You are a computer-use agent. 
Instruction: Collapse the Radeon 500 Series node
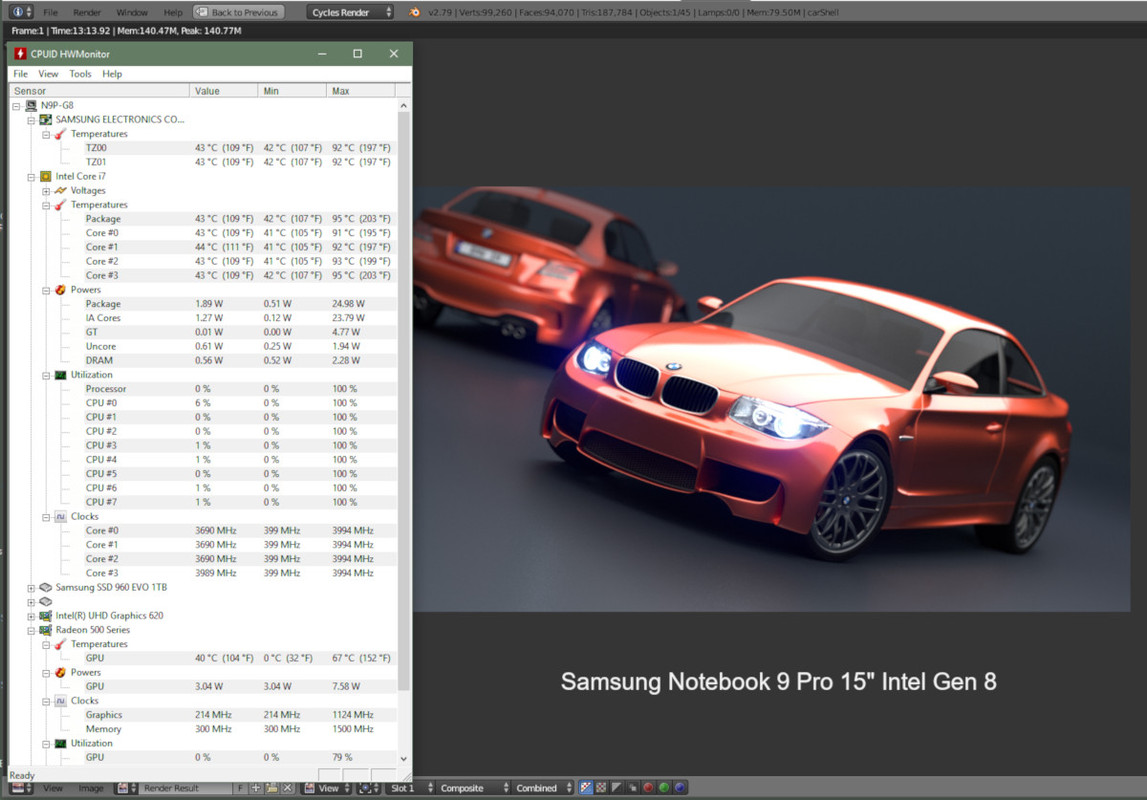click(31, 630)
